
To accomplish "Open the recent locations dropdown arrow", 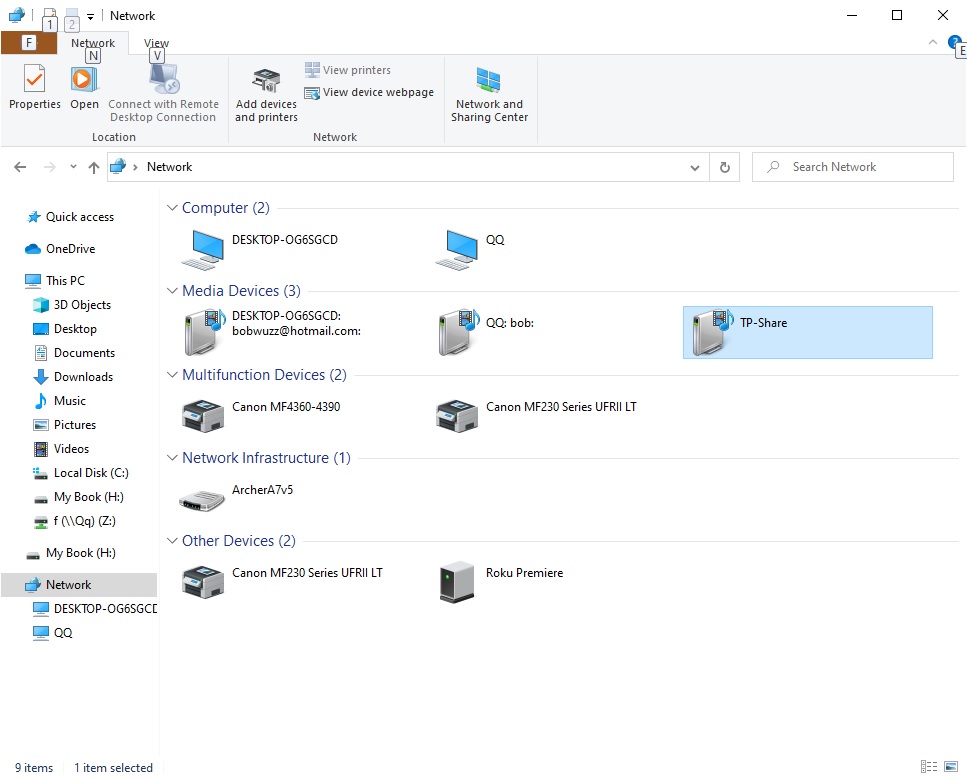I will click(x=73, y=168).
